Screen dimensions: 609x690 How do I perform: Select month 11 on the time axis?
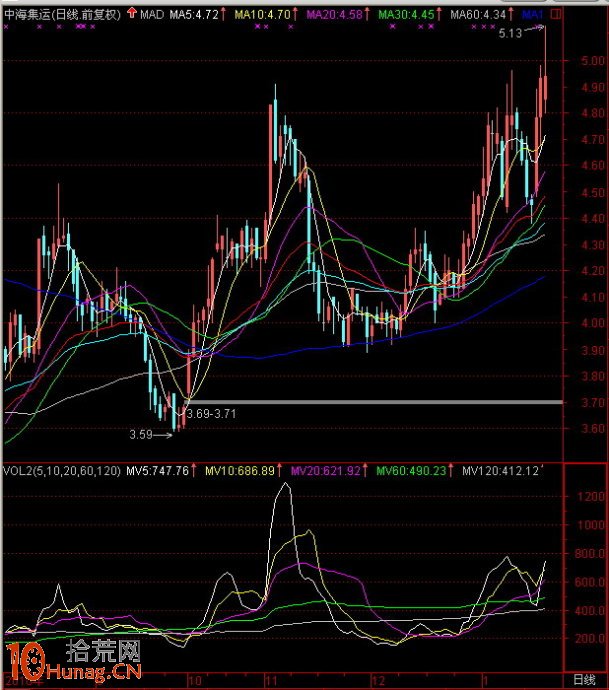pyautogui.click(x=271, y=681)
